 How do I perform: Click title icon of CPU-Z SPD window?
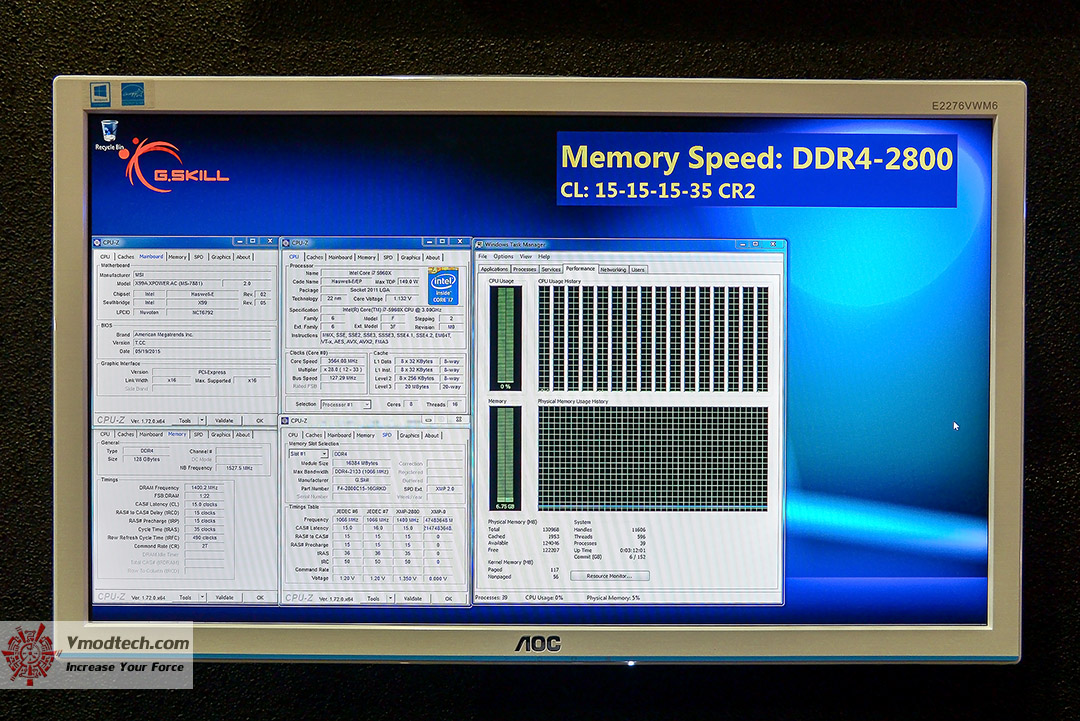point(285,421)
